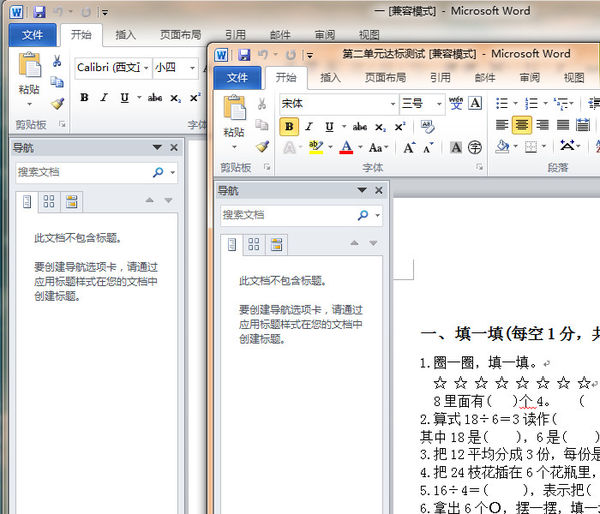Screen dimensions: 600x514
Task: Click Asian Layout icon in paragraph group
Action: click(x=567, y=146)
